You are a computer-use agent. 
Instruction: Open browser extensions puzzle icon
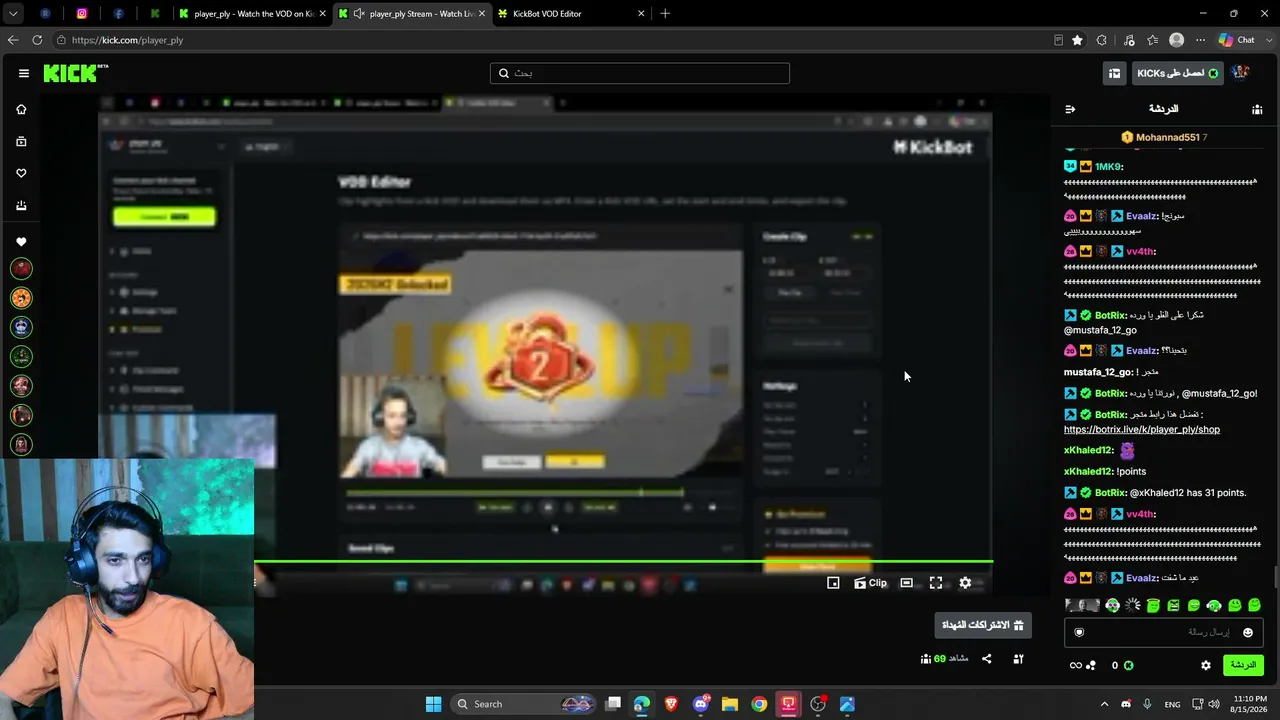pos(1101,40)
